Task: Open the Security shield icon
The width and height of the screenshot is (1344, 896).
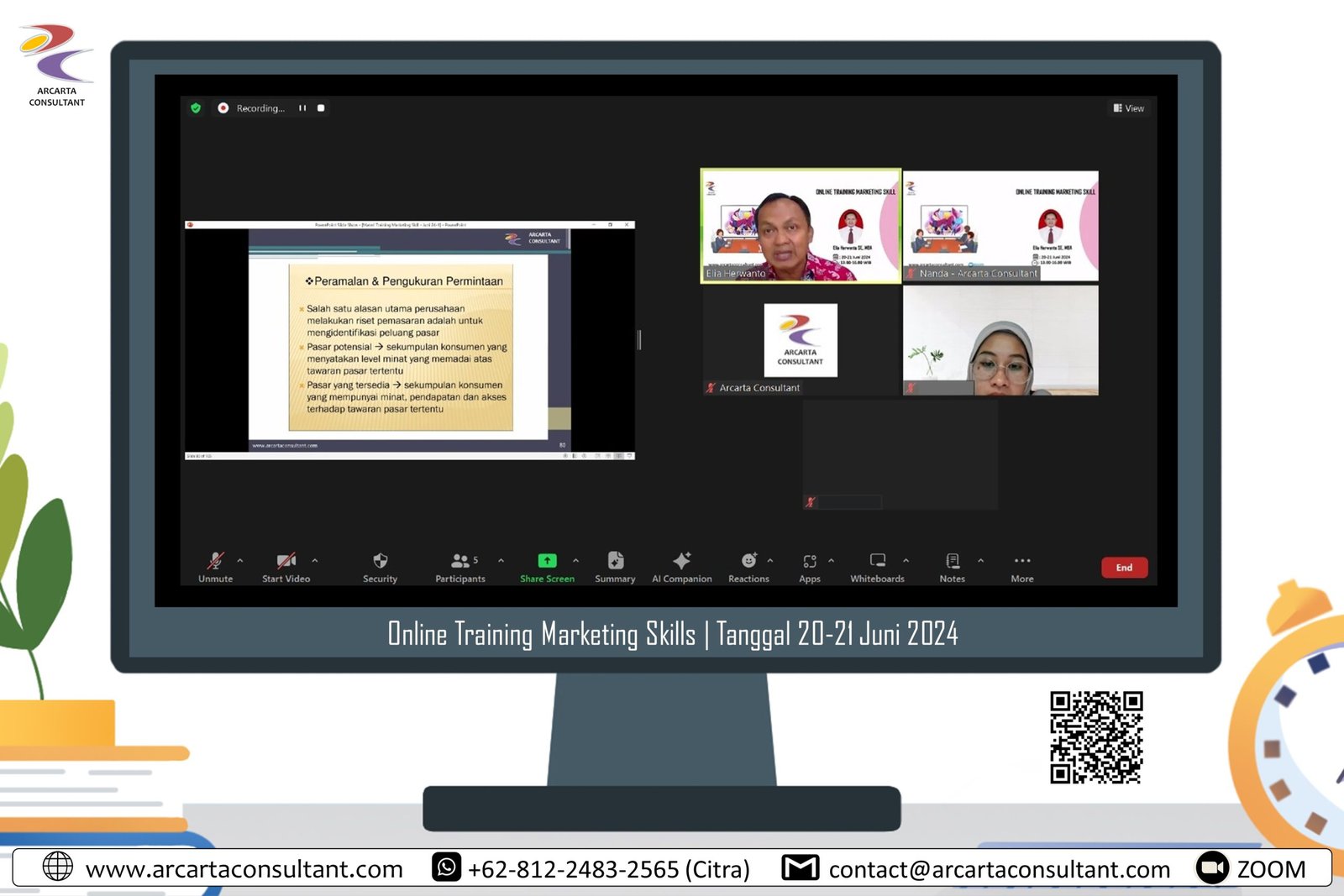Action: pyautogui.click(x=380, y=562)
